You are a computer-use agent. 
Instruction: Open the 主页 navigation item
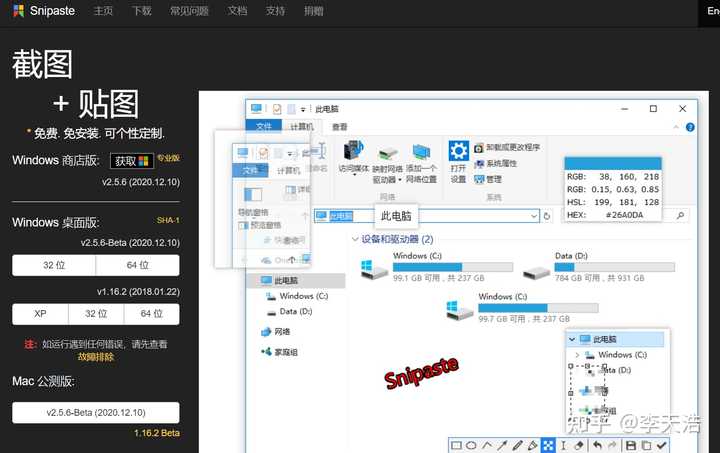point(103,11)
